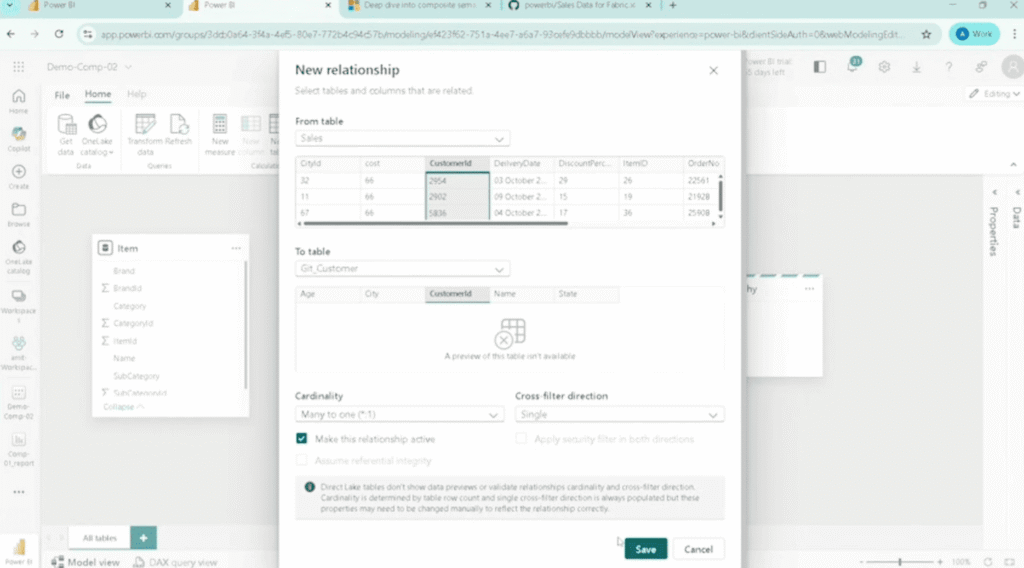Open the sidebar more options ellipsis
This screenshot has width=1024, height=568.
pyautogui.click(x=18, y=492)
